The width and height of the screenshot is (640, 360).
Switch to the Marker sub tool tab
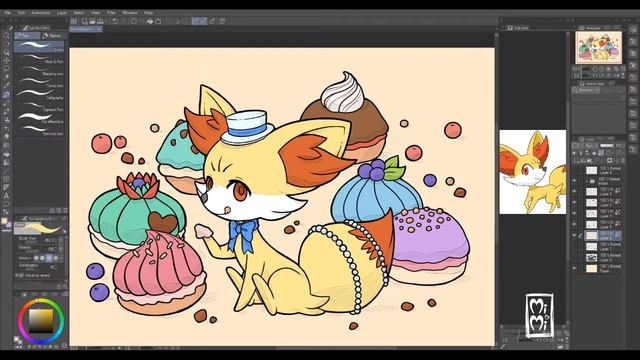pyautogui.click(x=54, y=36)
